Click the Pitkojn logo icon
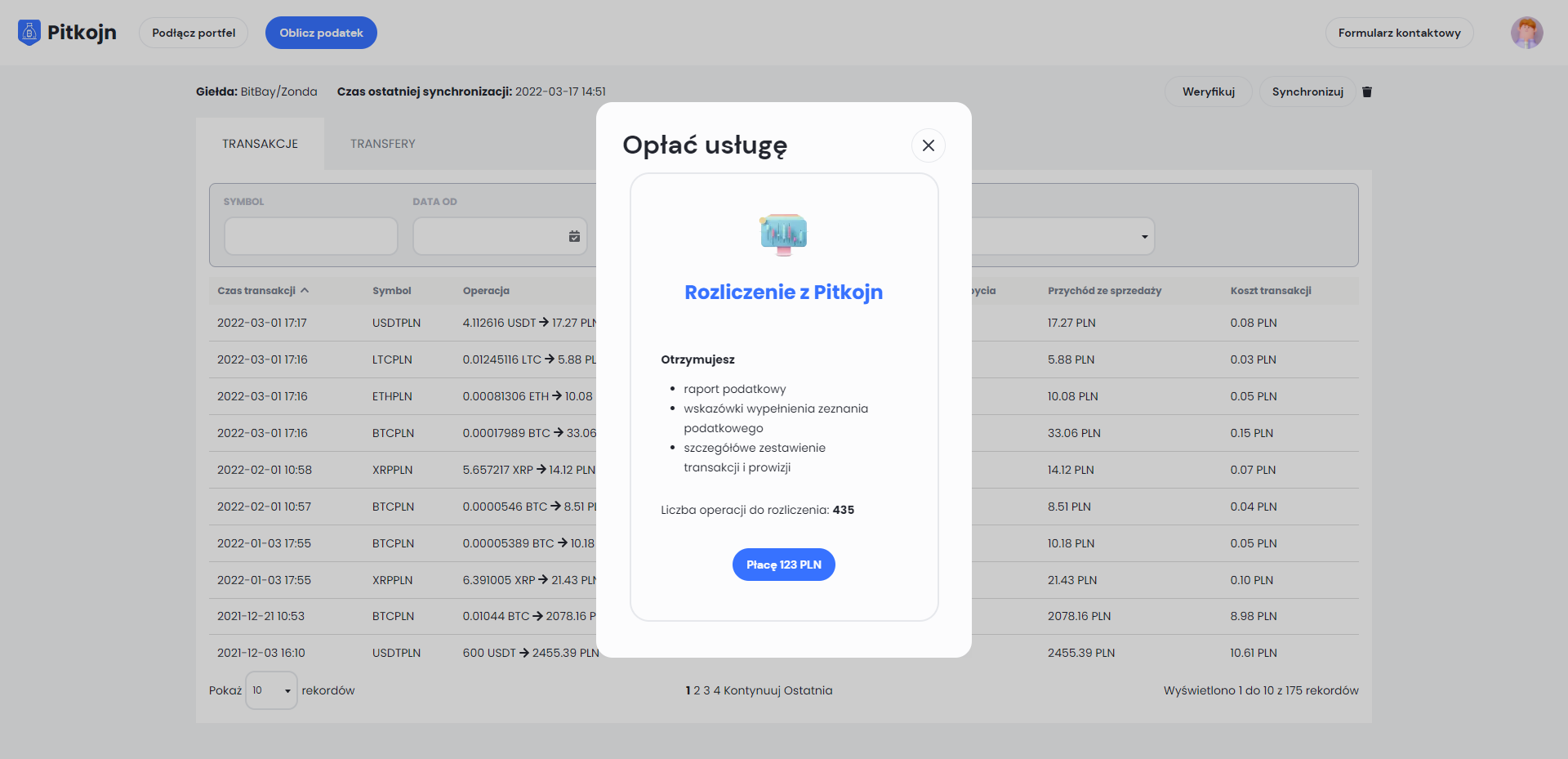Viewport: 1568px width, 759px height. [29, 33]
